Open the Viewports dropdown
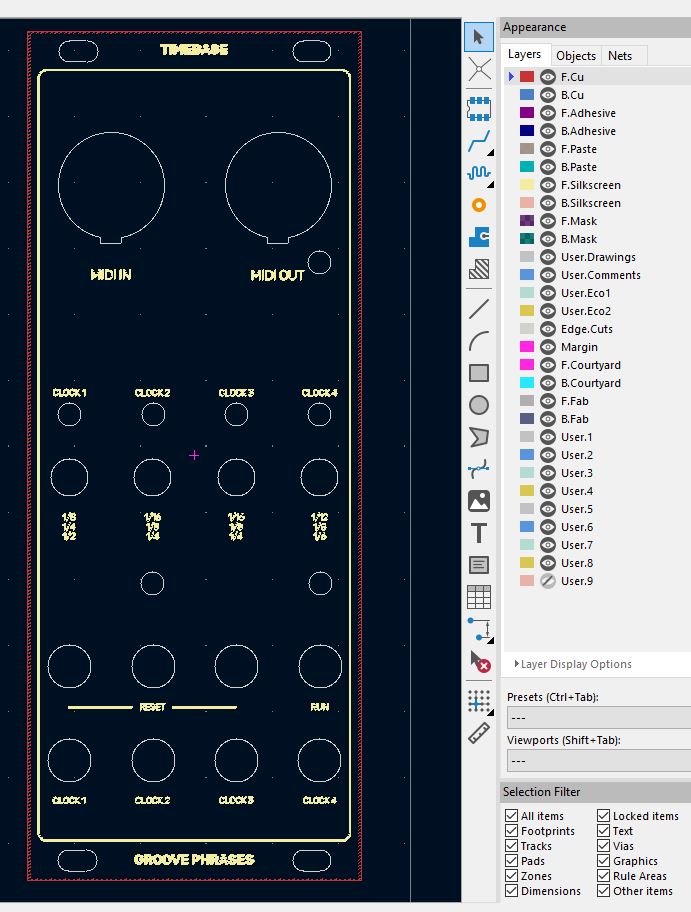This screenshot has height=912, width=691. [x=598, y=761]
